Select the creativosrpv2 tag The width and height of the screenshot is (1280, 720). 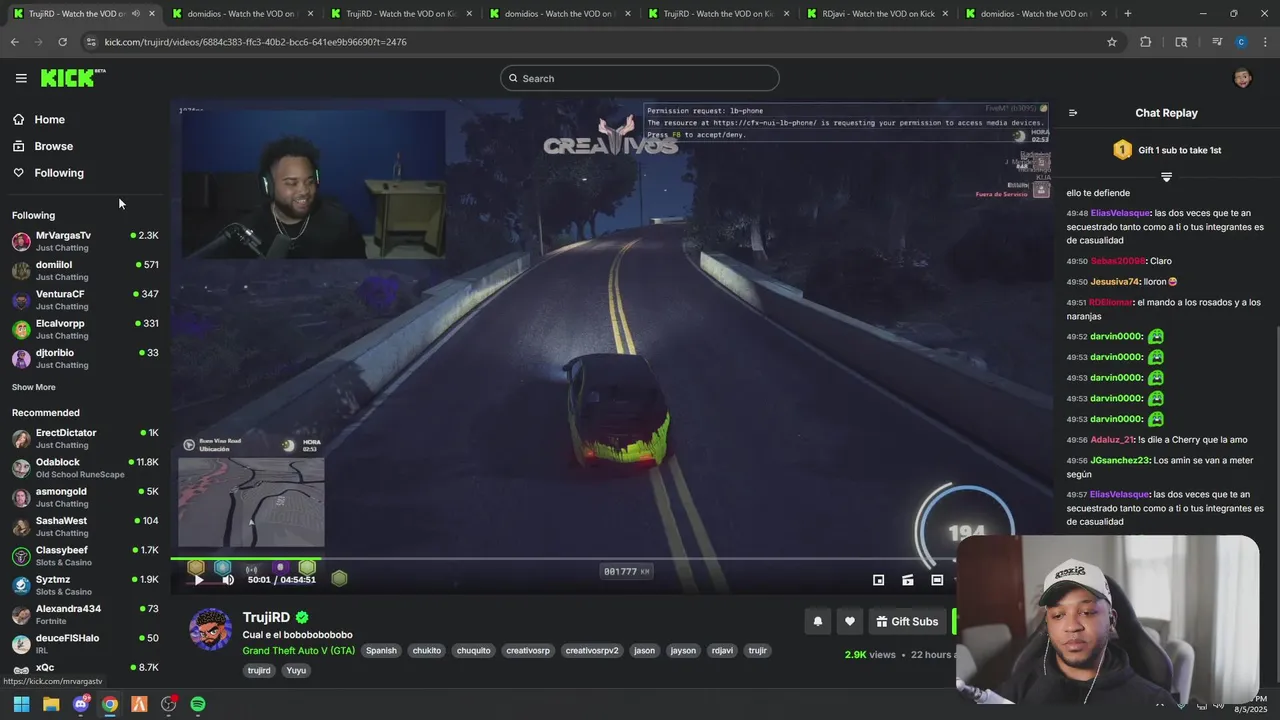pos(592,650)
